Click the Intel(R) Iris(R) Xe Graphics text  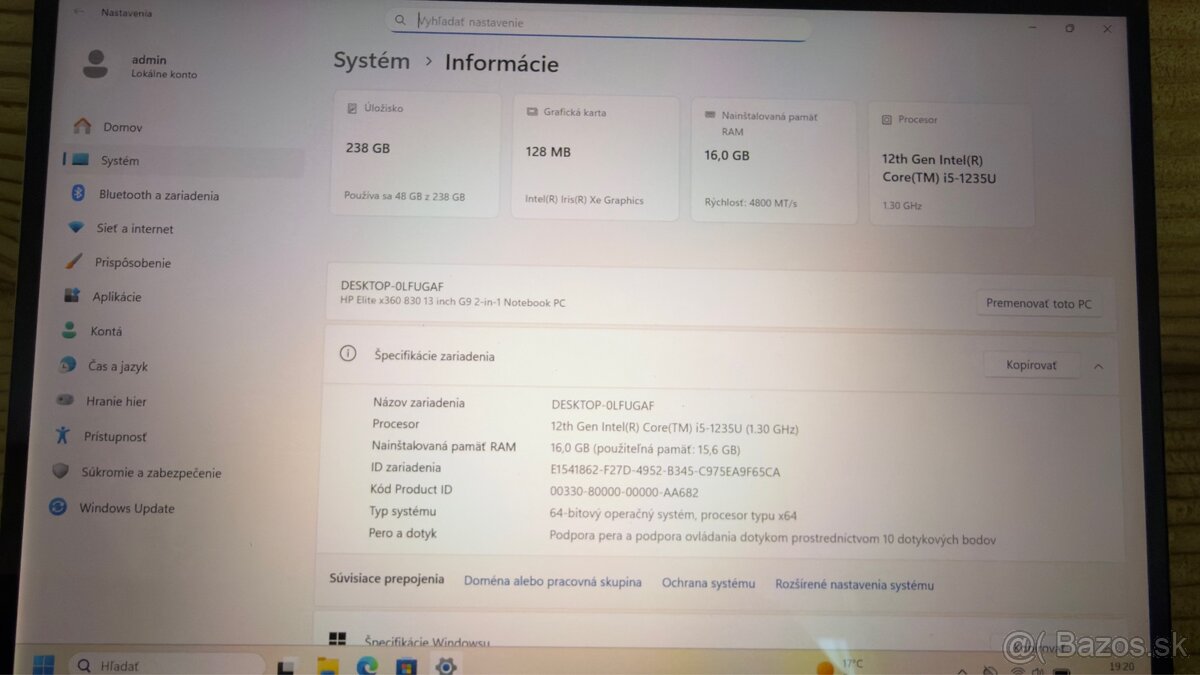(584, 200)
